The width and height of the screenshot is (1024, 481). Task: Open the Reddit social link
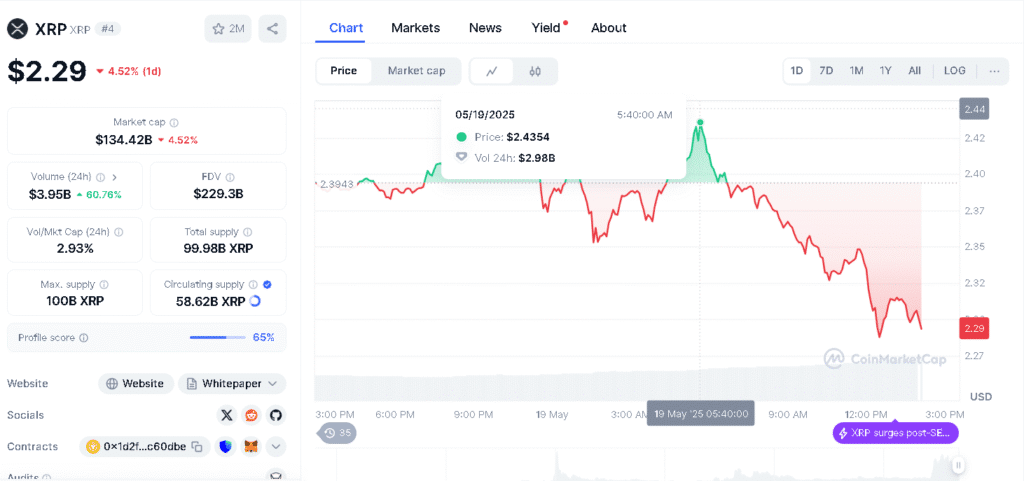(251, 414)
